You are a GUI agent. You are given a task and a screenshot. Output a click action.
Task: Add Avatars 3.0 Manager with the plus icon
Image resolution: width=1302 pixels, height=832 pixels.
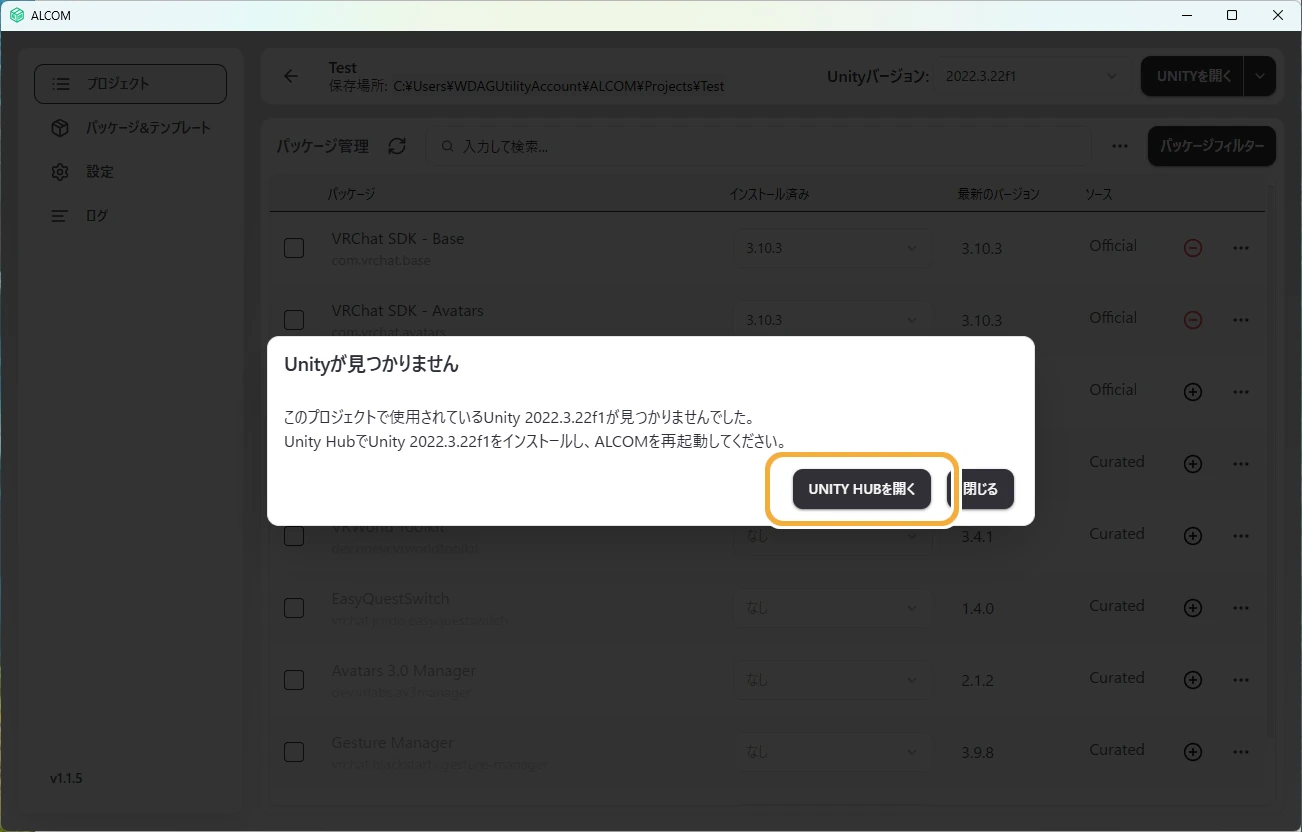coord(1192,680)
